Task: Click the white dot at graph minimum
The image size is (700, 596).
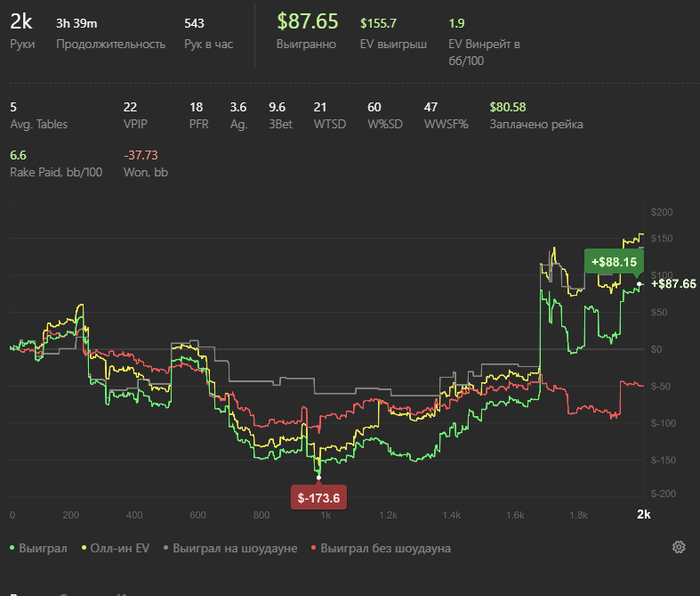Action: pyautogui.click(x=319, y=478)
